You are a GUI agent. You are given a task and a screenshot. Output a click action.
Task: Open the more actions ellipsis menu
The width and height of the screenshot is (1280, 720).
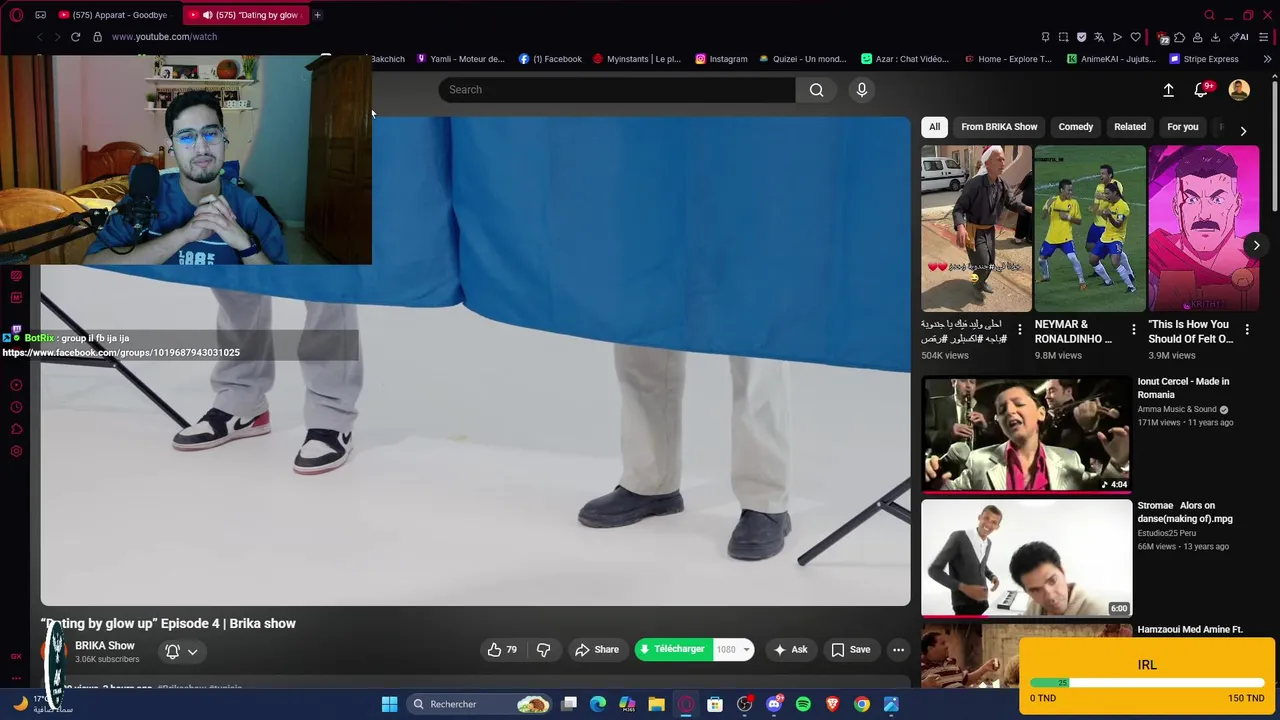[x=898, y=650]
